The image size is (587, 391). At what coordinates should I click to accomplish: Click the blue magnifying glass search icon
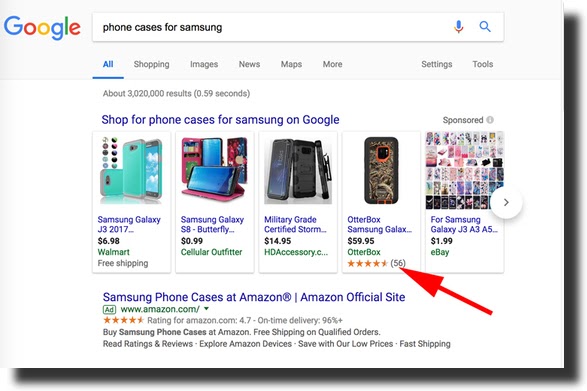[x=485, y=27]
